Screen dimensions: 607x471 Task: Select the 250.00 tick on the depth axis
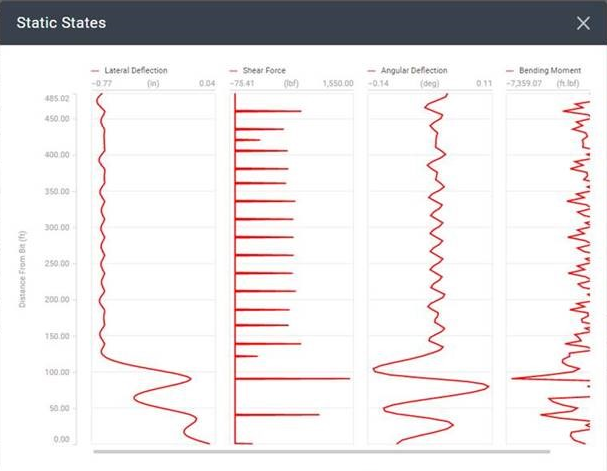pyautogui.click(x=57, y=263)
